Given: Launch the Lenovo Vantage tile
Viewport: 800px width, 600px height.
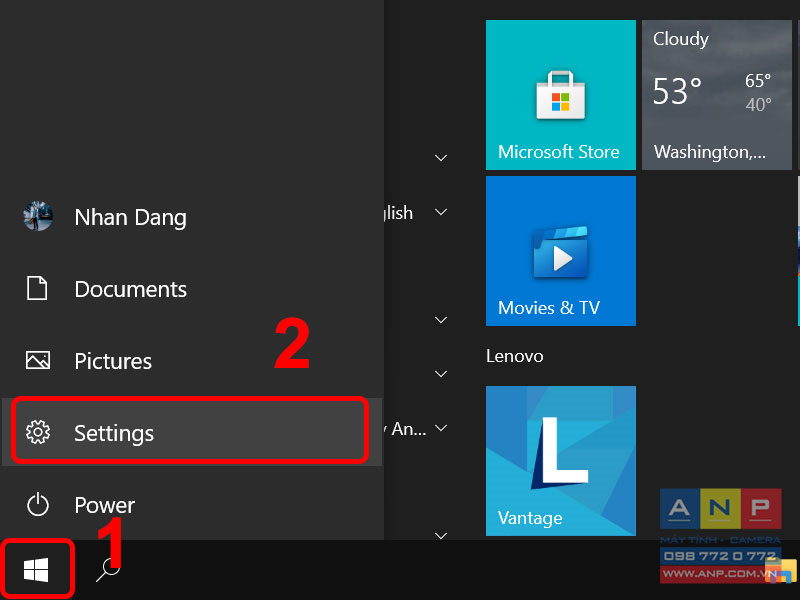Looking at the screenshot, I should (561, 461).
